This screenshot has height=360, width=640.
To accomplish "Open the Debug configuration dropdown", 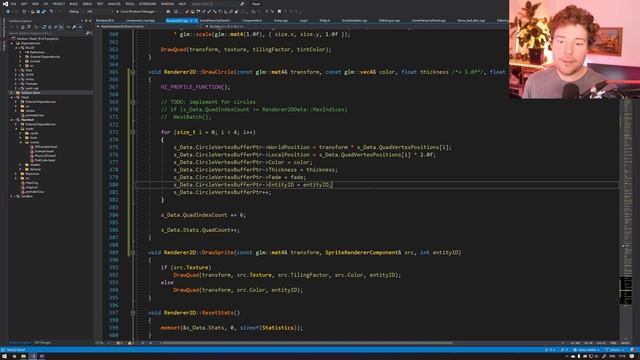I will tap(75, 11).
